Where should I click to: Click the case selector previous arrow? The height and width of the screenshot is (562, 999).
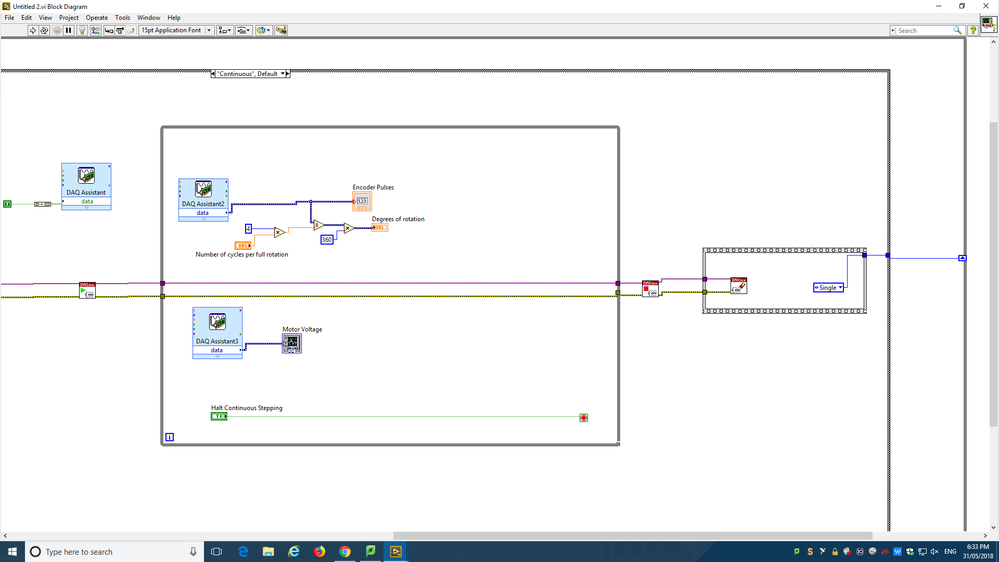coord(213,74)
